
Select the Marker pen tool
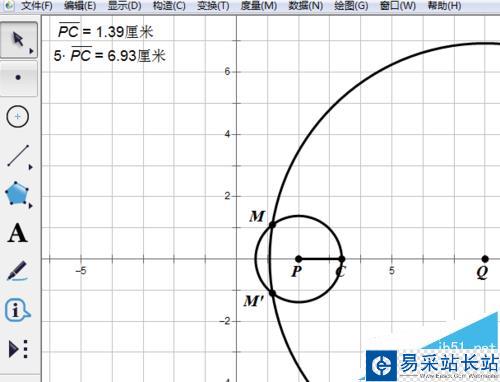pos(17,271)
